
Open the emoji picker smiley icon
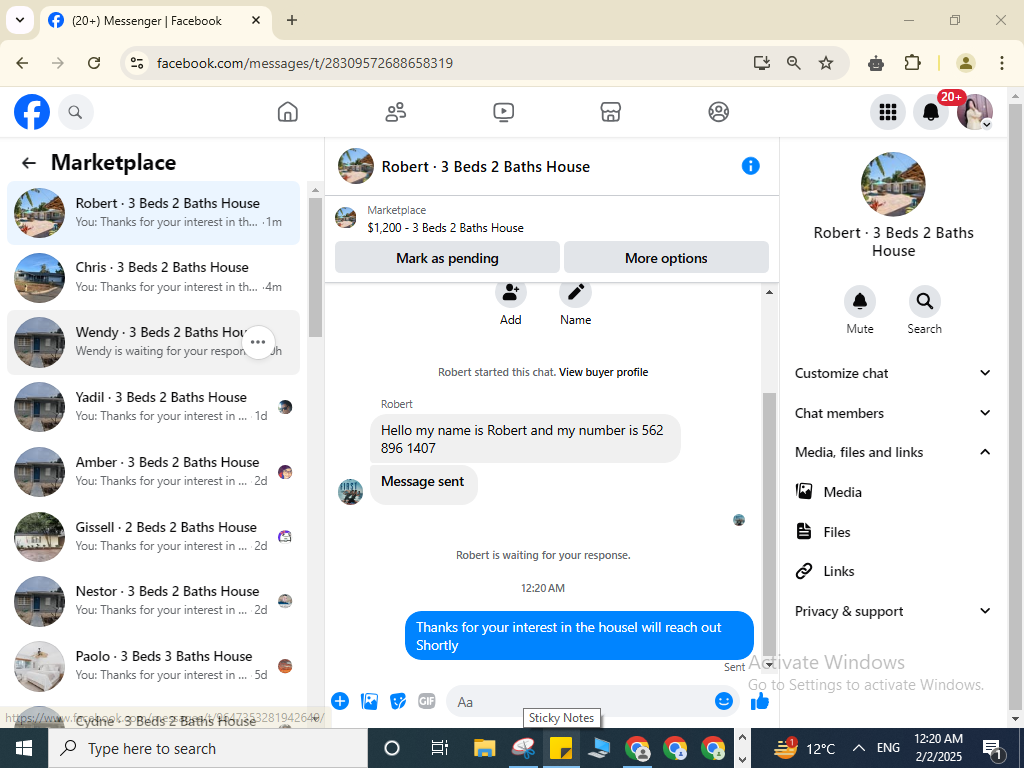point(724,701)
